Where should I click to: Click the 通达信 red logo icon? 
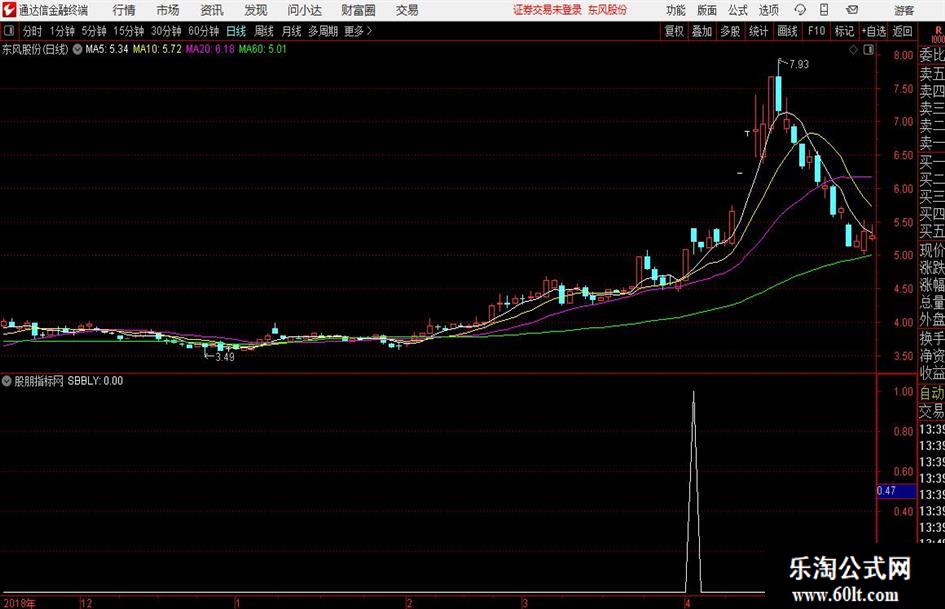9,10
